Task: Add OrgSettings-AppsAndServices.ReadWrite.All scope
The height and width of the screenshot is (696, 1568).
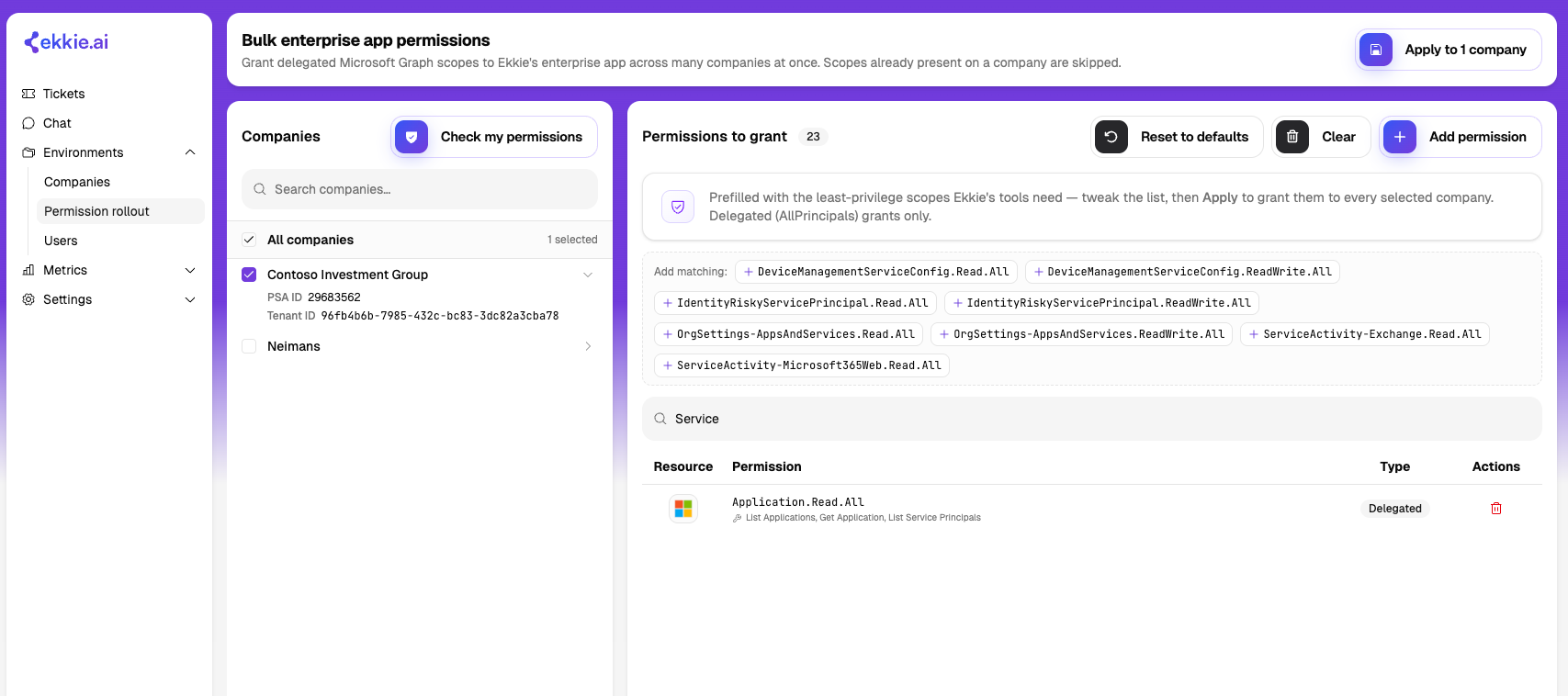Action: tap(1082, 334)
